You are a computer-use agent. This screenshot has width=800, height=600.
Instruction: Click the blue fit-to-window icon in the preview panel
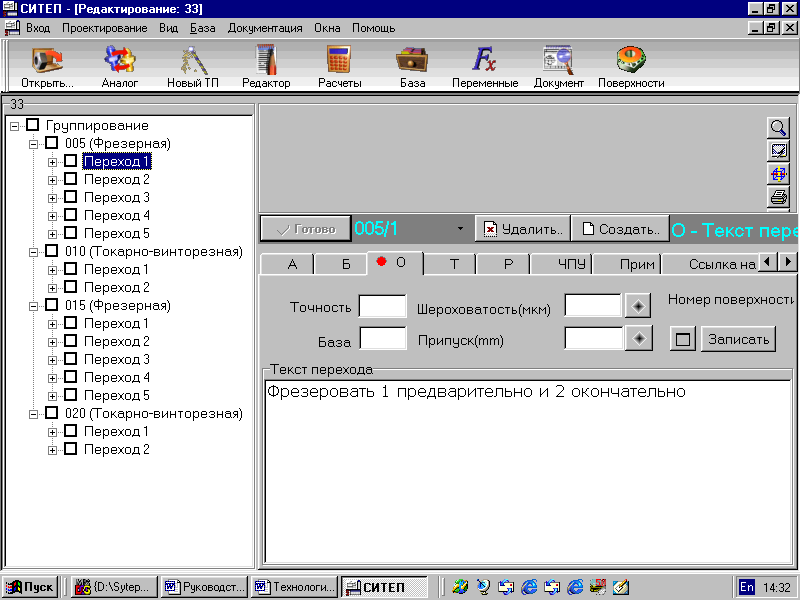click(778, 173)
